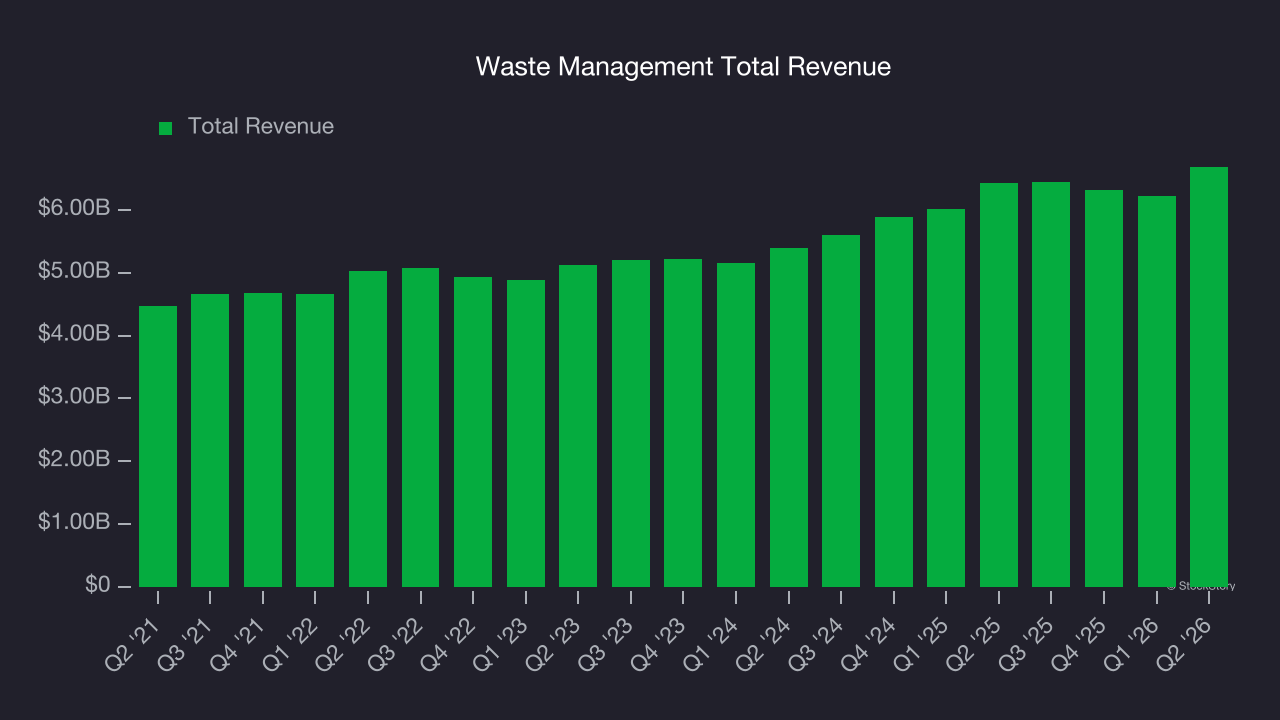The height and width of the screenshot is (720, 1280).
Task: Select the Q4 '21 revenue bar
Action: pyautogui.click(x=263, y=440)
